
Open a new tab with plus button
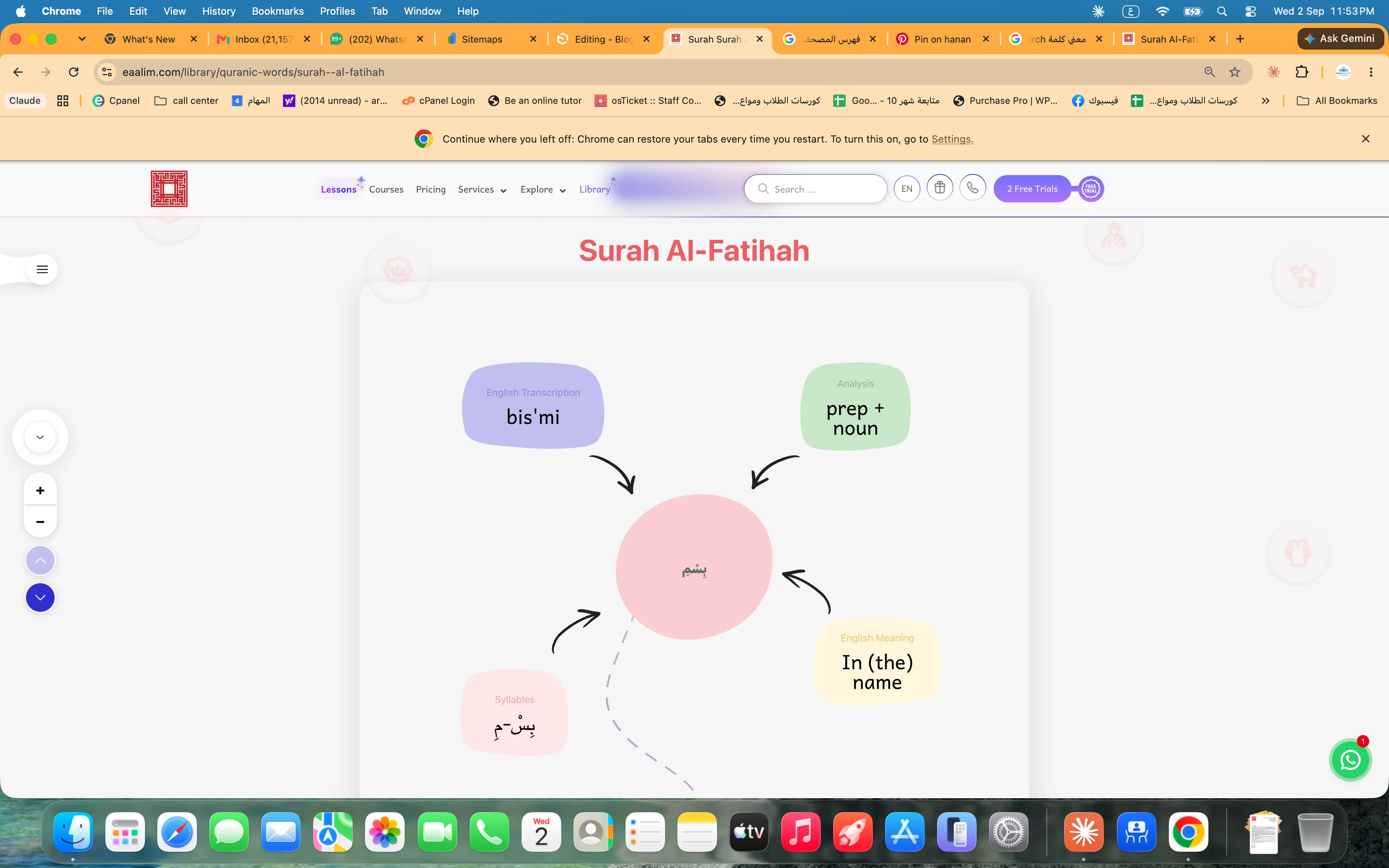(1240, 38)
